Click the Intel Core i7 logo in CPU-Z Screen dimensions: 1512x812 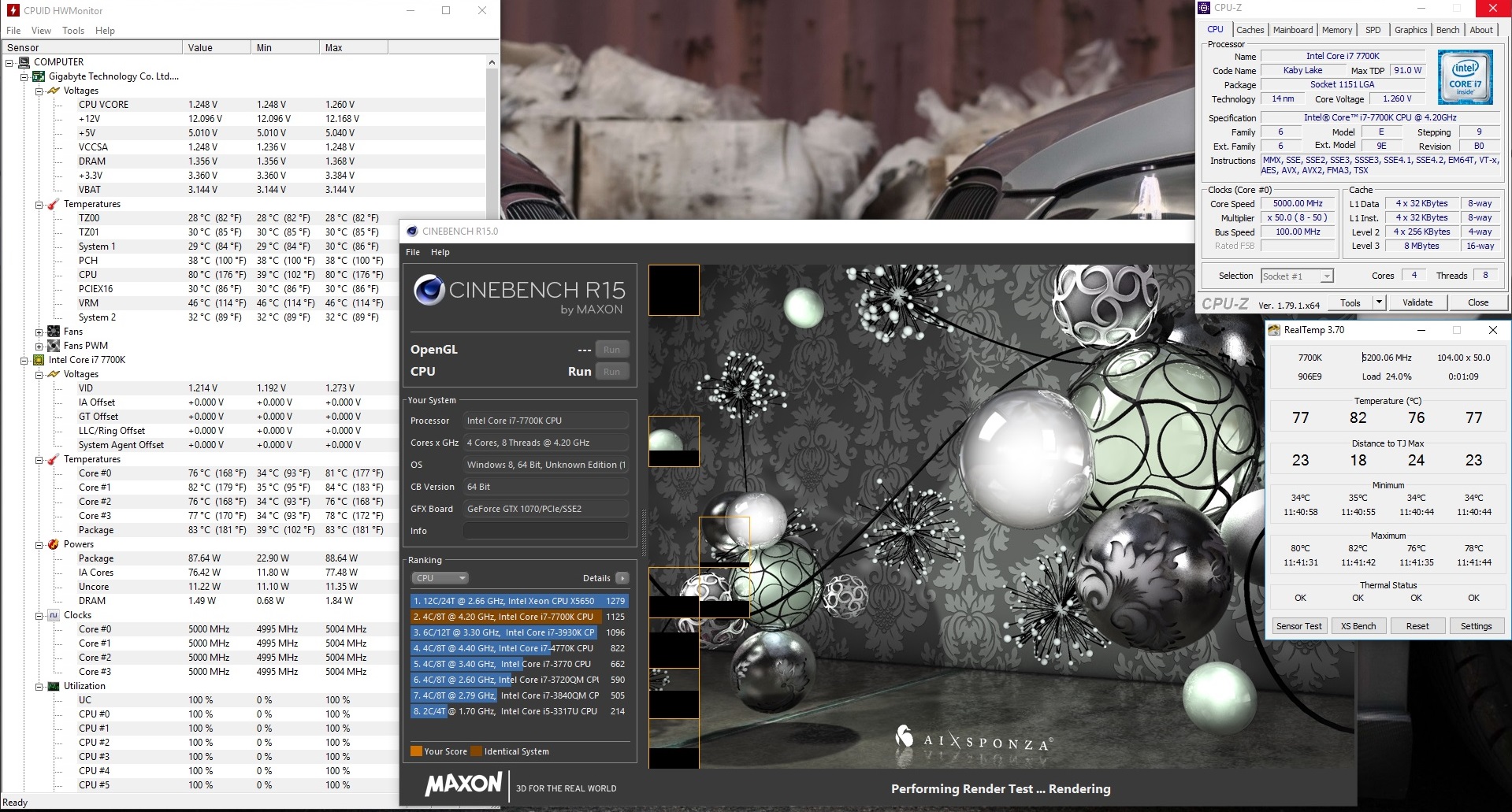[1465, 77]
